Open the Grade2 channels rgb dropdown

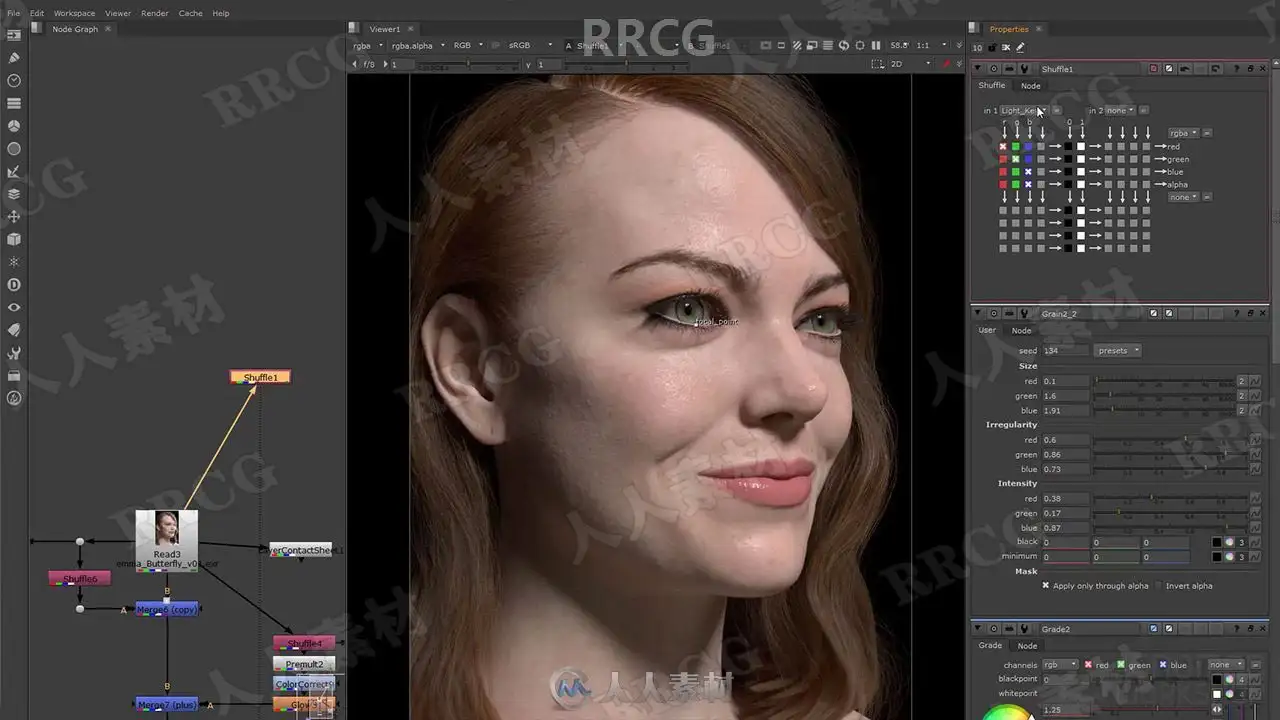(x=1061, y=665)
